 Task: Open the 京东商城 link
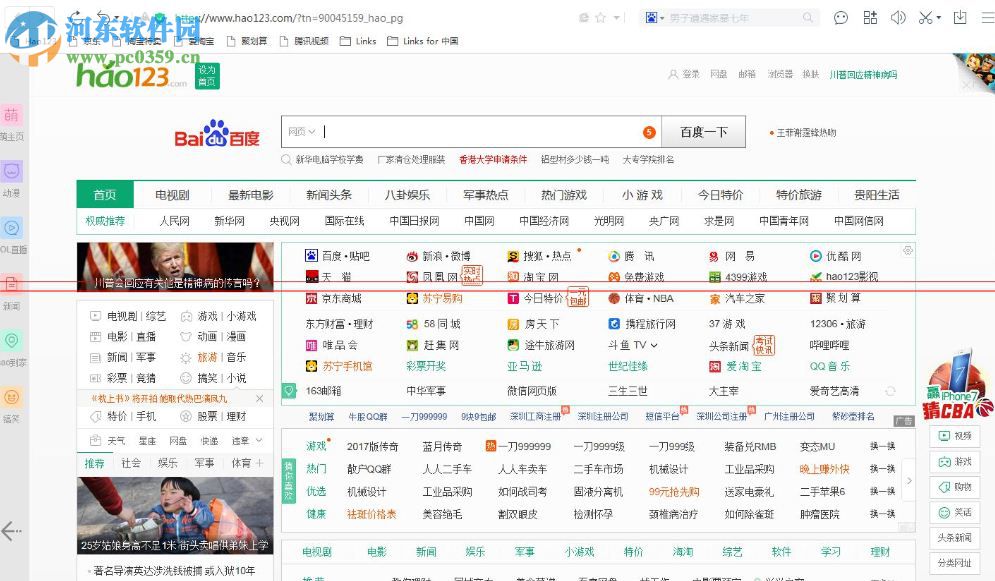[x=339, y=297]
